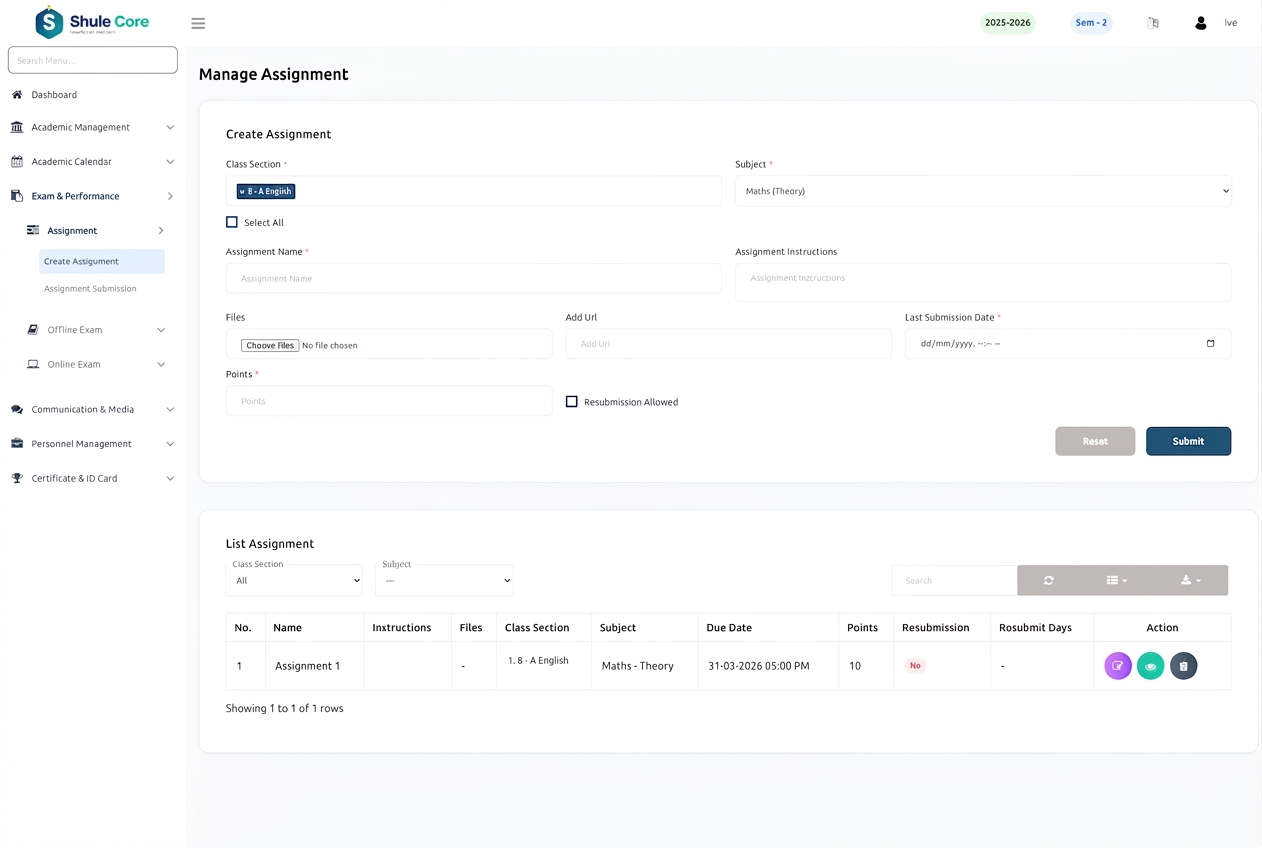
Task: Click the Academic Calendar icon
Action: click(17, 162)
